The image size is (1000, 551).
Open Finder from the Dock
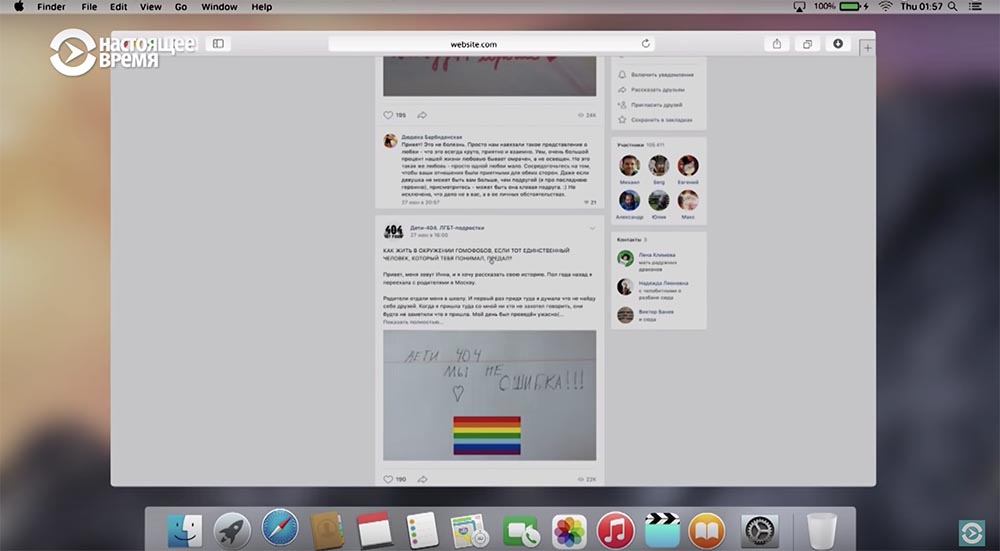(185, 531)
